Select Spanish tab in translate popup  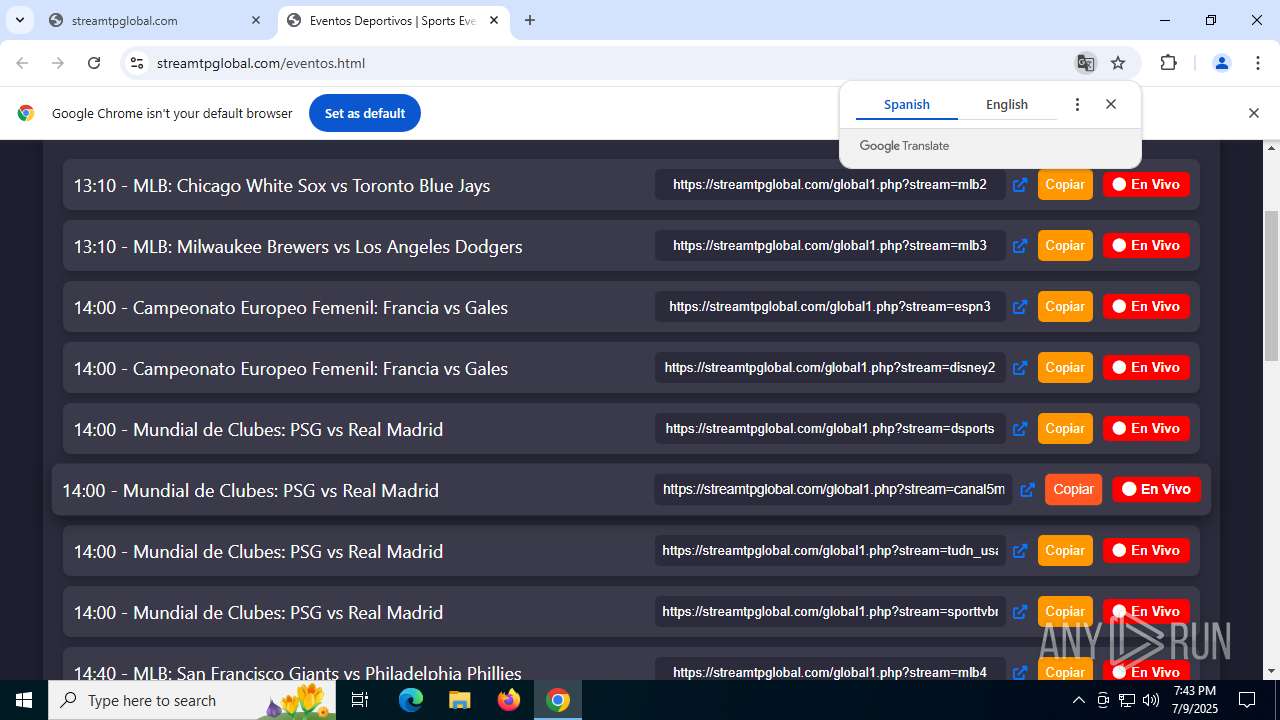[x=907, y=104]
